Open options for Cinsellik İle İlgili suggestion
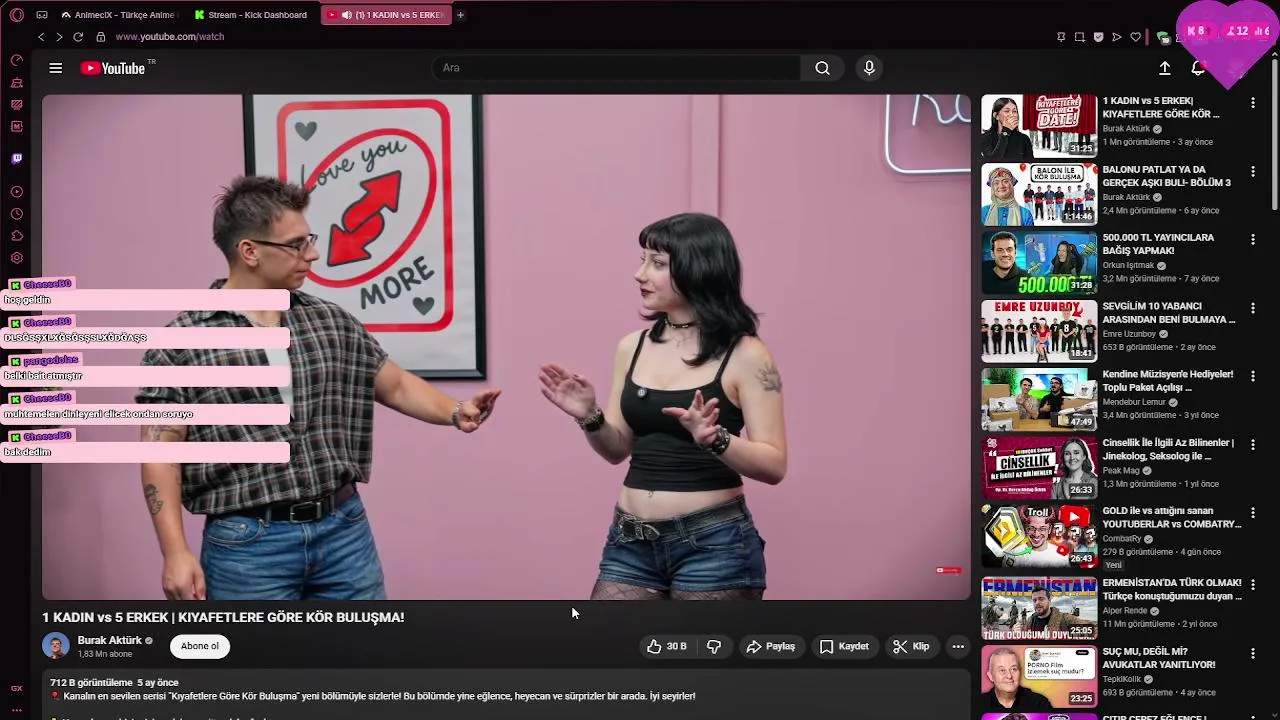This screenshot has width=1280, height=720. [1253, 445]
